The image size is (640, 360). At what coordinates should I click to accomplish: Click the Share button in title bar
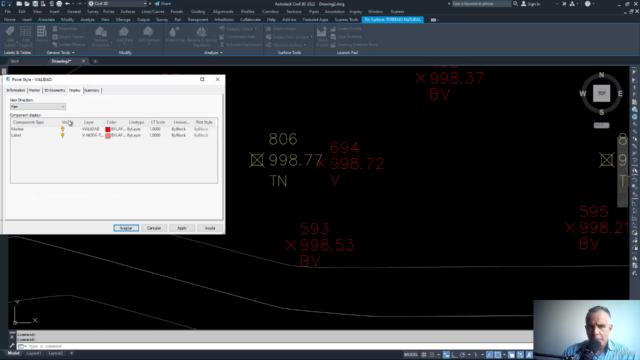(163, 4)
